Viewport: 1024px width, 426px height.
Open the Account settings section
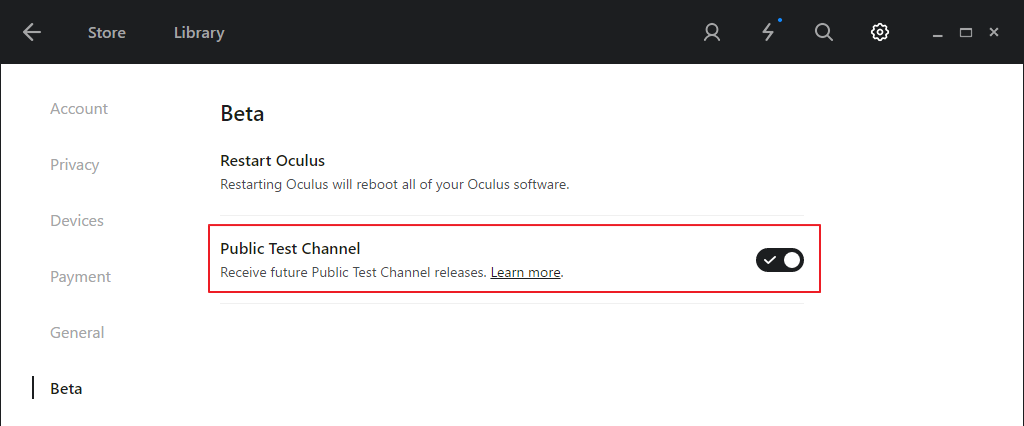click(79, 108)
